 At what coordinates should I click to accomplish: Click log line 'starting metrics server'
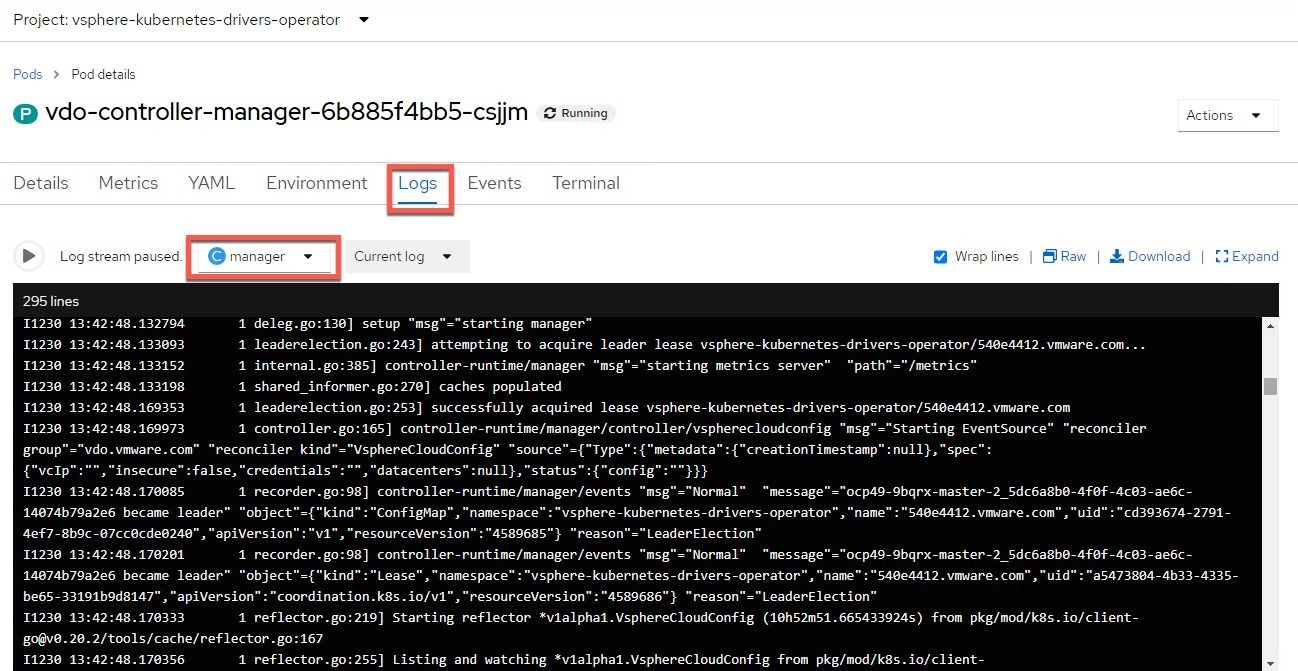pyautogui.click(x=499, y=366)
